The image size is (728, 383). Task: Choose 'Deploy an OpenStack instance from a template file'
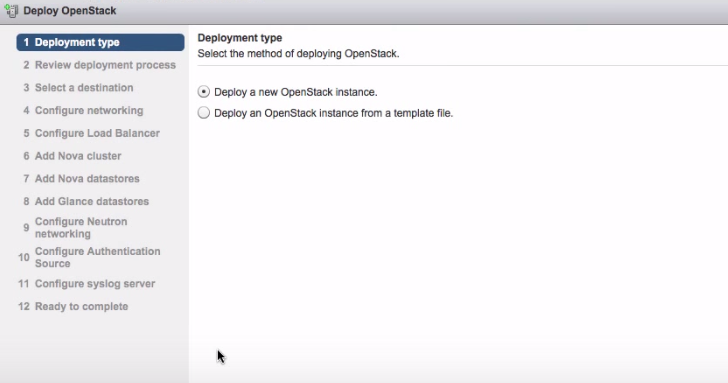[203, 113]
